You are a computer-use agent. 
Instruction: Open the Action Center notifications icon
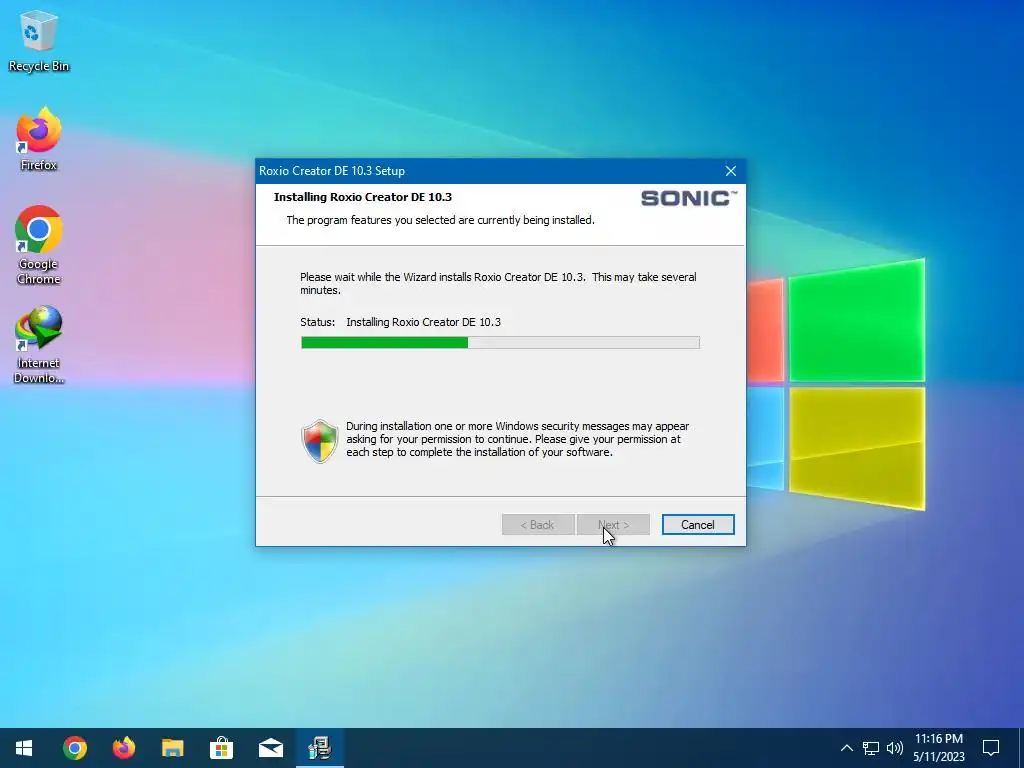(x=991, y=748)
